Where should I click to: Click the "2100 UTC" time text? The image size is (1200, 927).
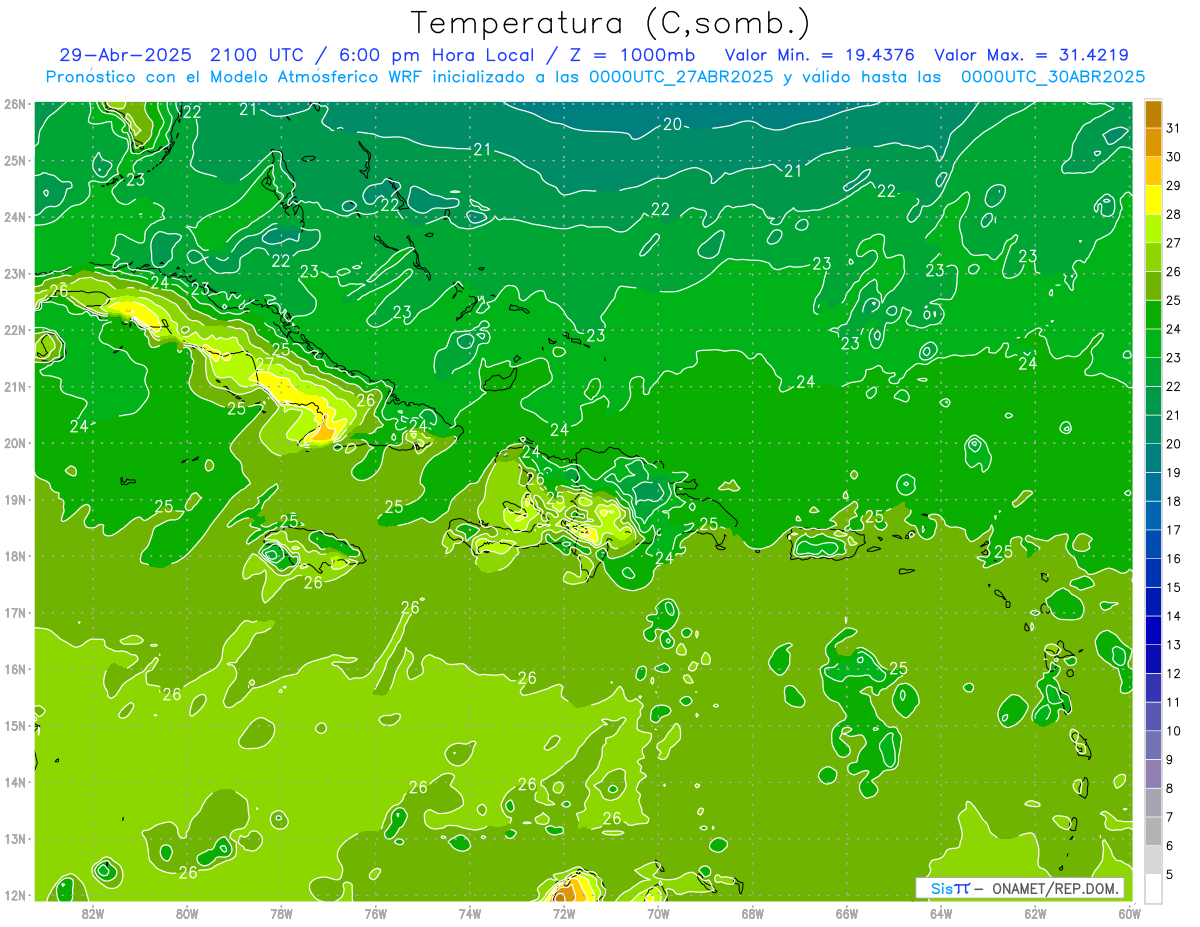257,55
